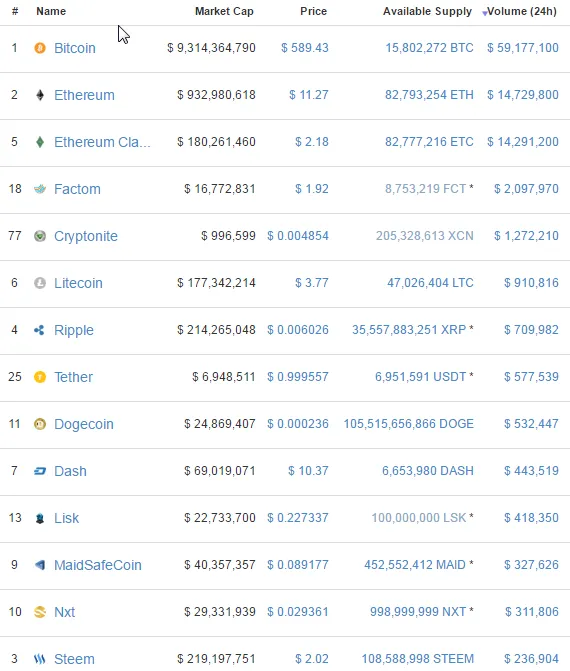Image resolution: width=570 pixels, height=671 pixels.
Task: Open the Dogecoin link
Action: [x=84, y=424]
